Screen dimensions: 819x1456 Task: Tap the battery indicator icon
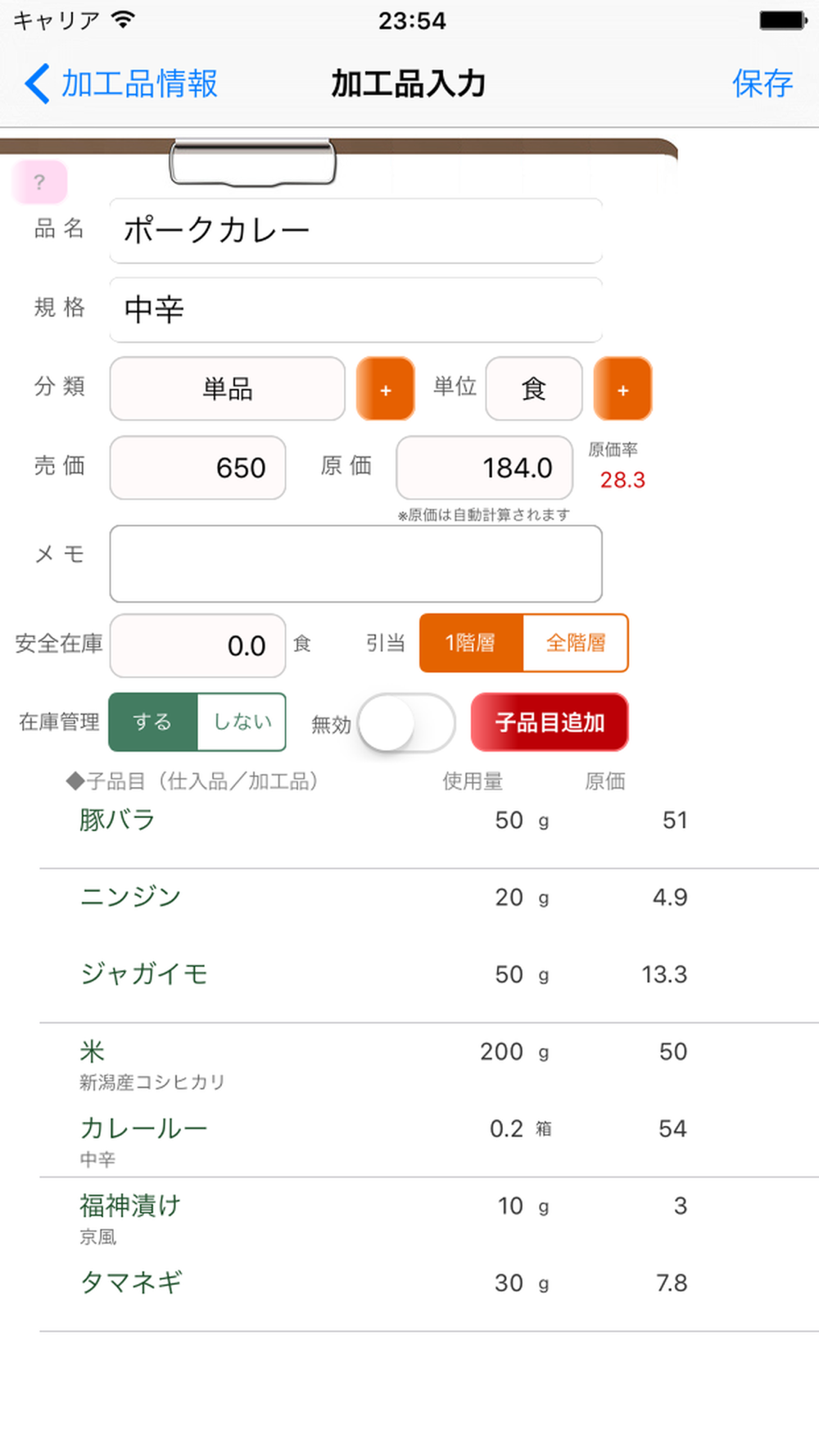click(782, 20)
